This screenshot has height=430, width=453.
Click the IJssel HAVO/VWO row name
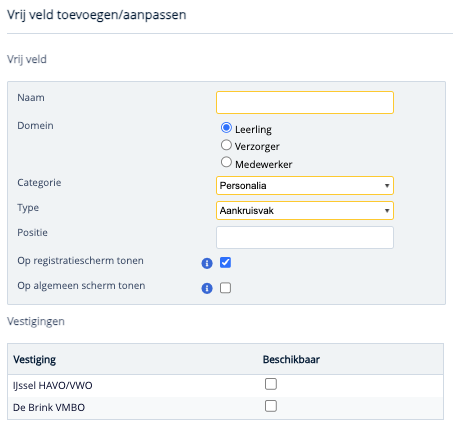click(x=53, y=386)
